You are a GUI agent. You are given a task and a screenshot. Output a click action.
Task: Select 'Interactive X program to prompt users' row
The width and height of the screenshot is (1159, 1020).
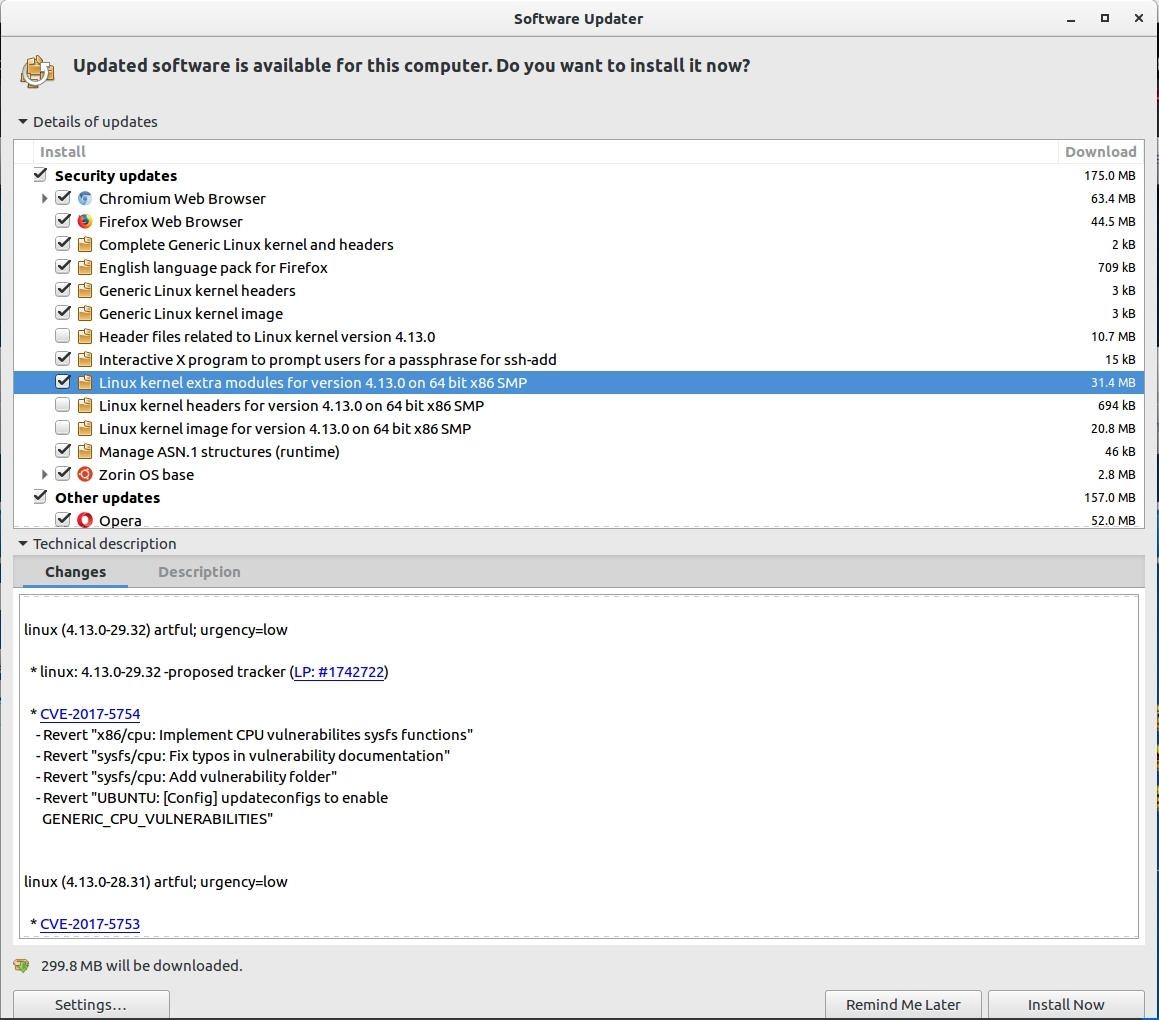pyautogui.click(x=578, y=359)
